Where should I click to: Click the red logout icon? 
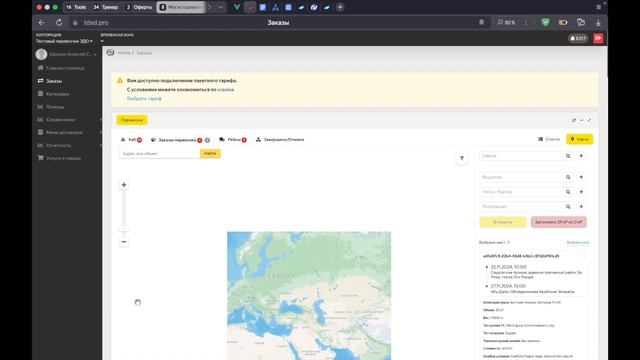[598, 38]
